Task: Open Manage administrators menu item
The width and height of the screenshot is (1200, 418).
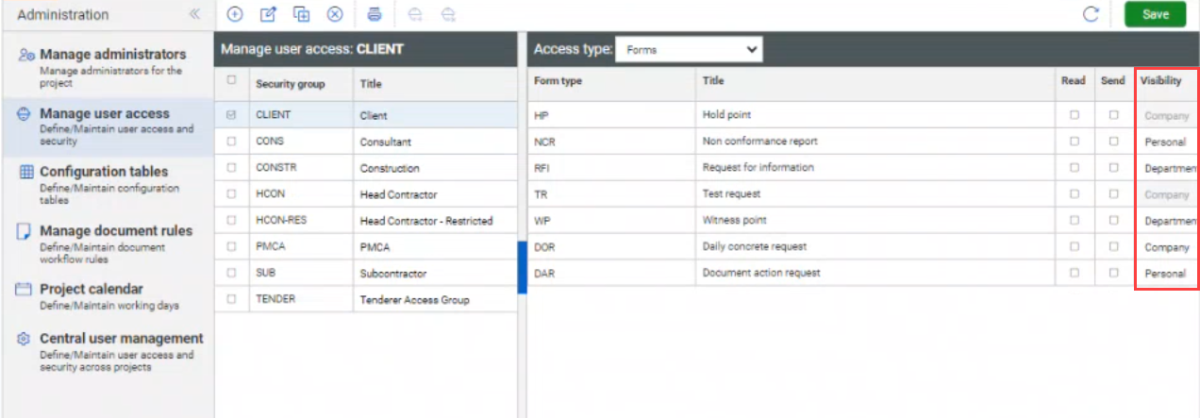Action: (x=112, y=54)
